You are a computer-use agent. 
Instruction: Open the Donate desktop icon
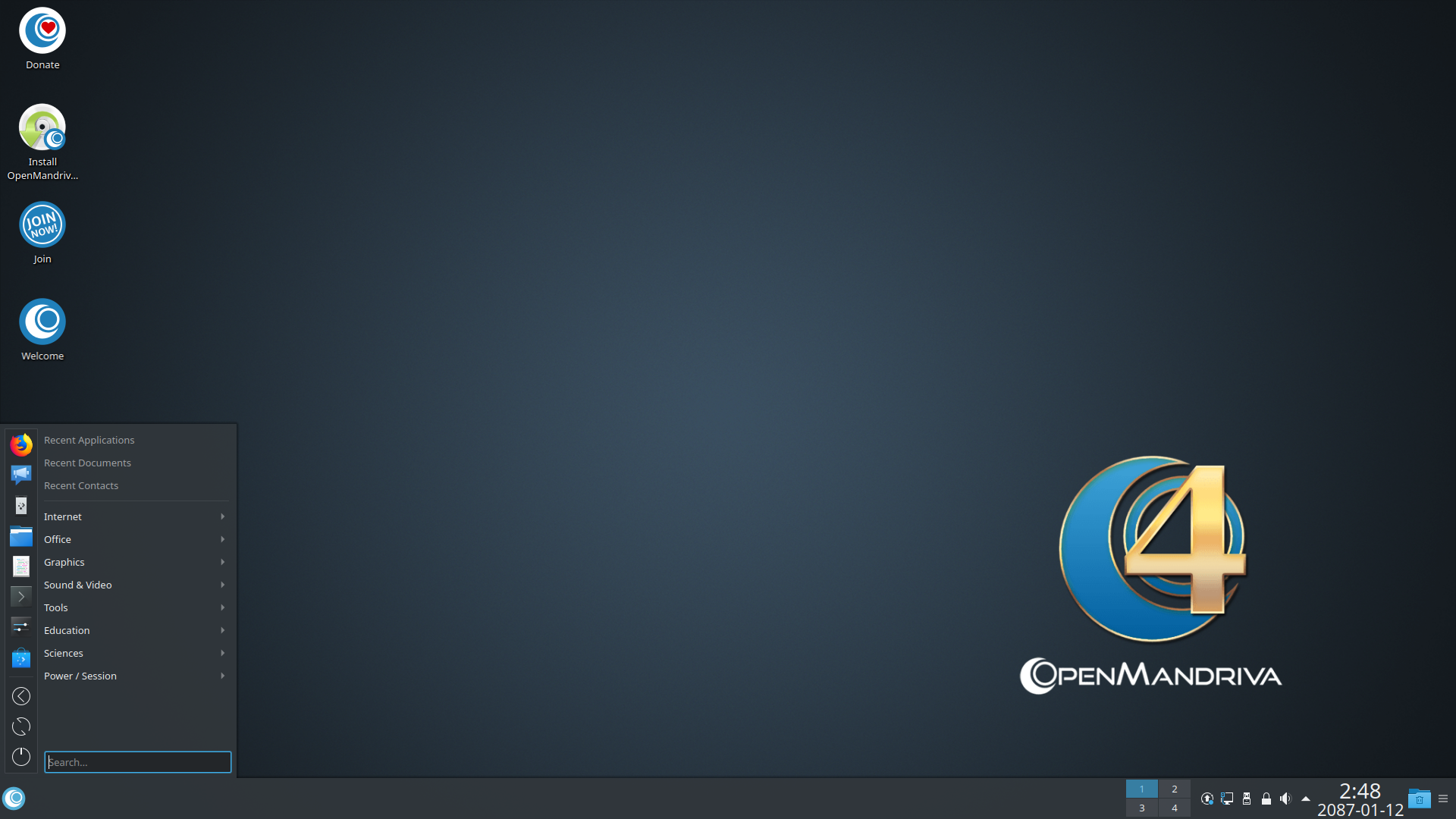click(x=42, y=39)
